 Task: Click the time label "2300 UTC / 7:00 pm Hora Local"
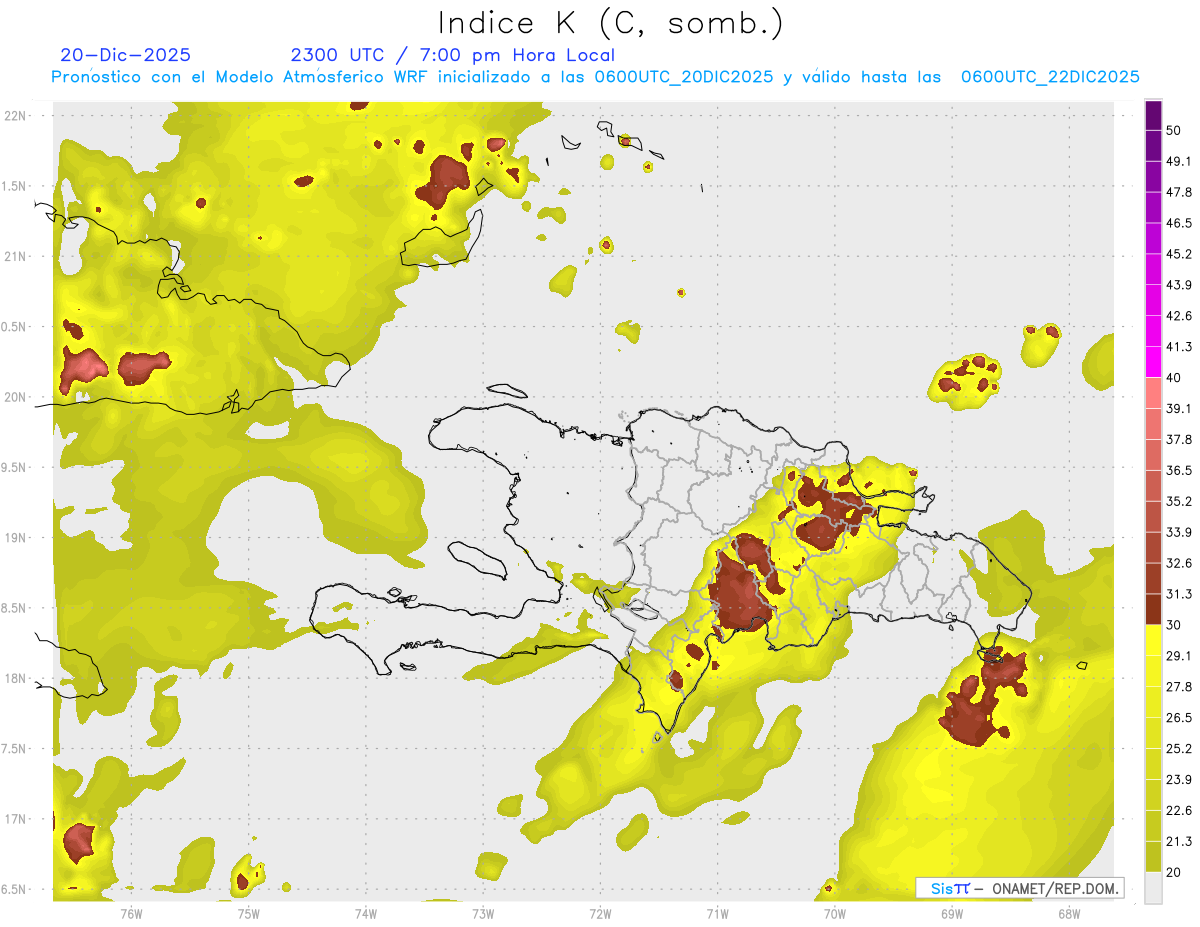point(452,55)
